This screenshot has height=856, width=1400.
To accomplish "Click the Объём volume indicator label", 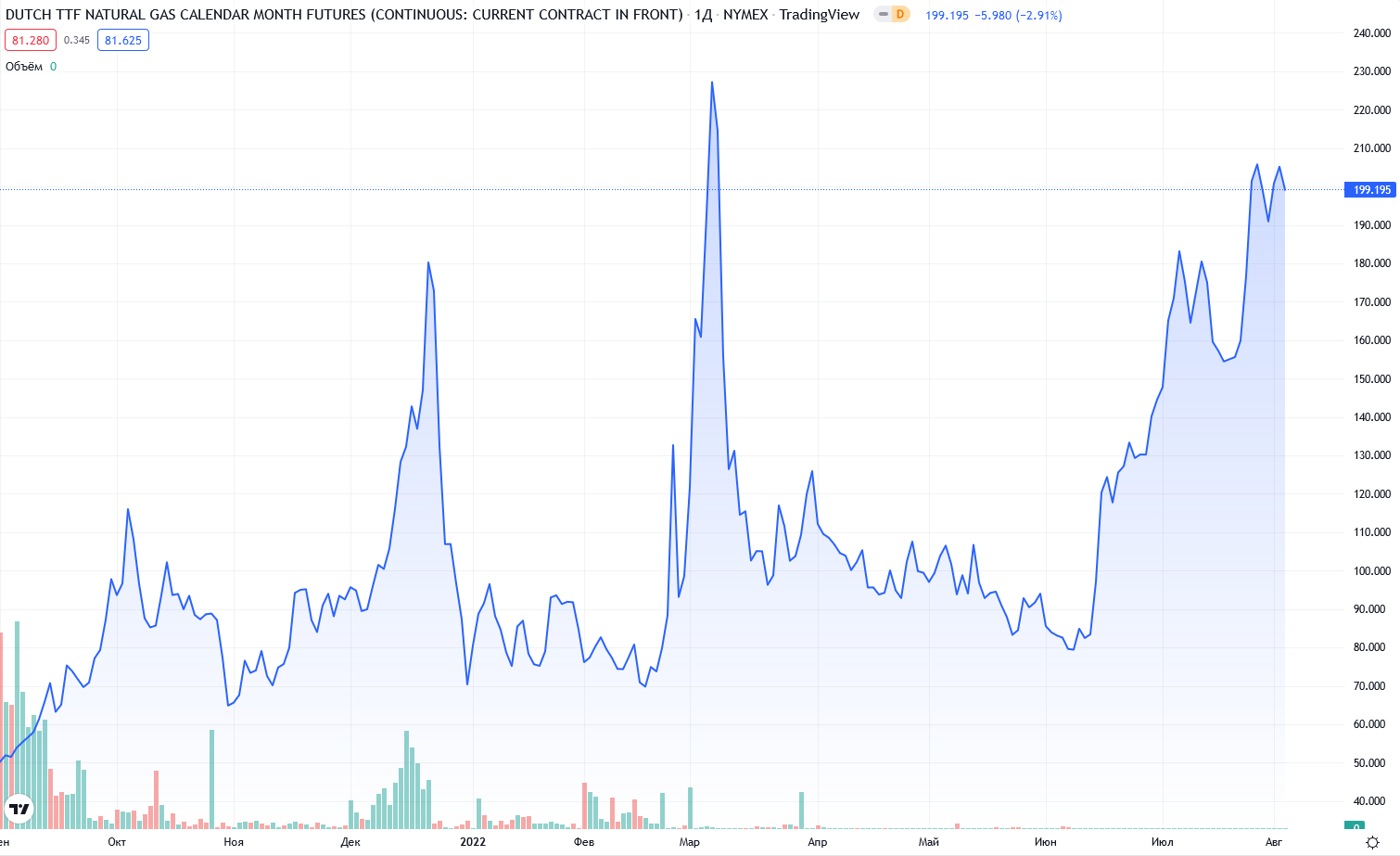I will [x=24, y=67].
